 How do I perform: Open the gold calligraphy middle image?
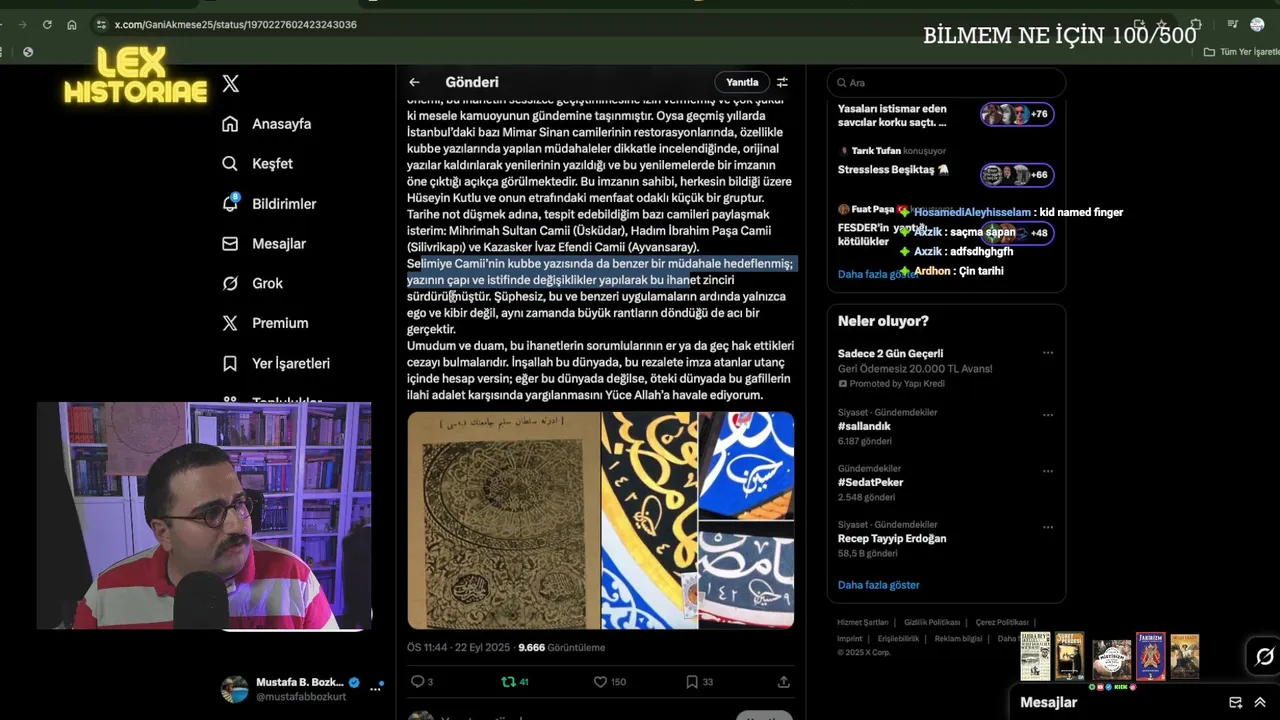coord(649,520)
